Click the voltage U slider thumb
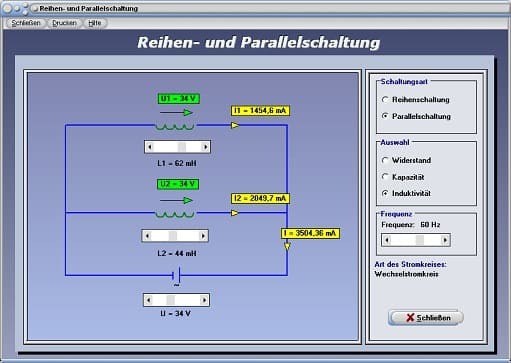Image resolution: width=511 pixels, height=363 pixels. (x=170, y=300)
